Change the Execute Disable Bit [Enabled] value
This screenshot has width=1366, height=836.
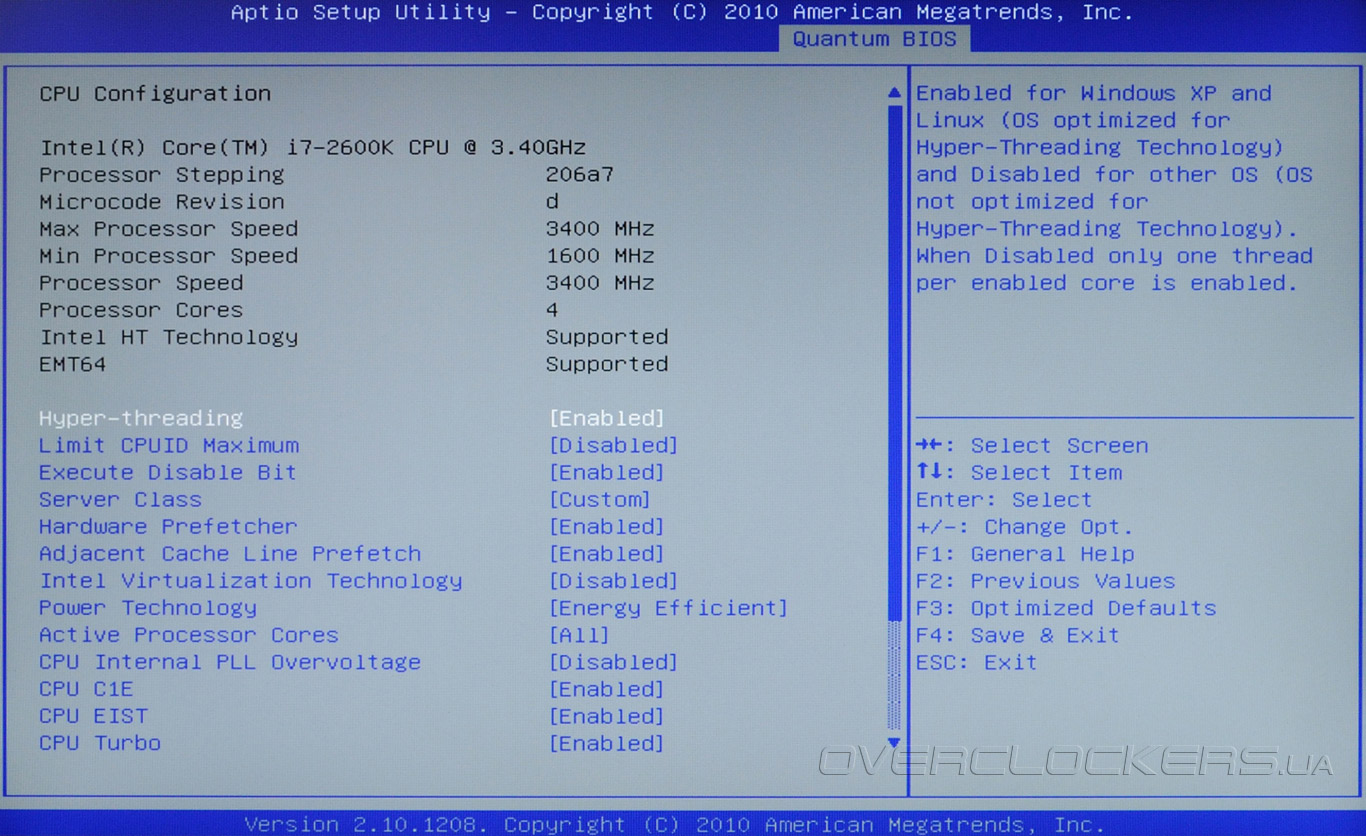(607, 472)
